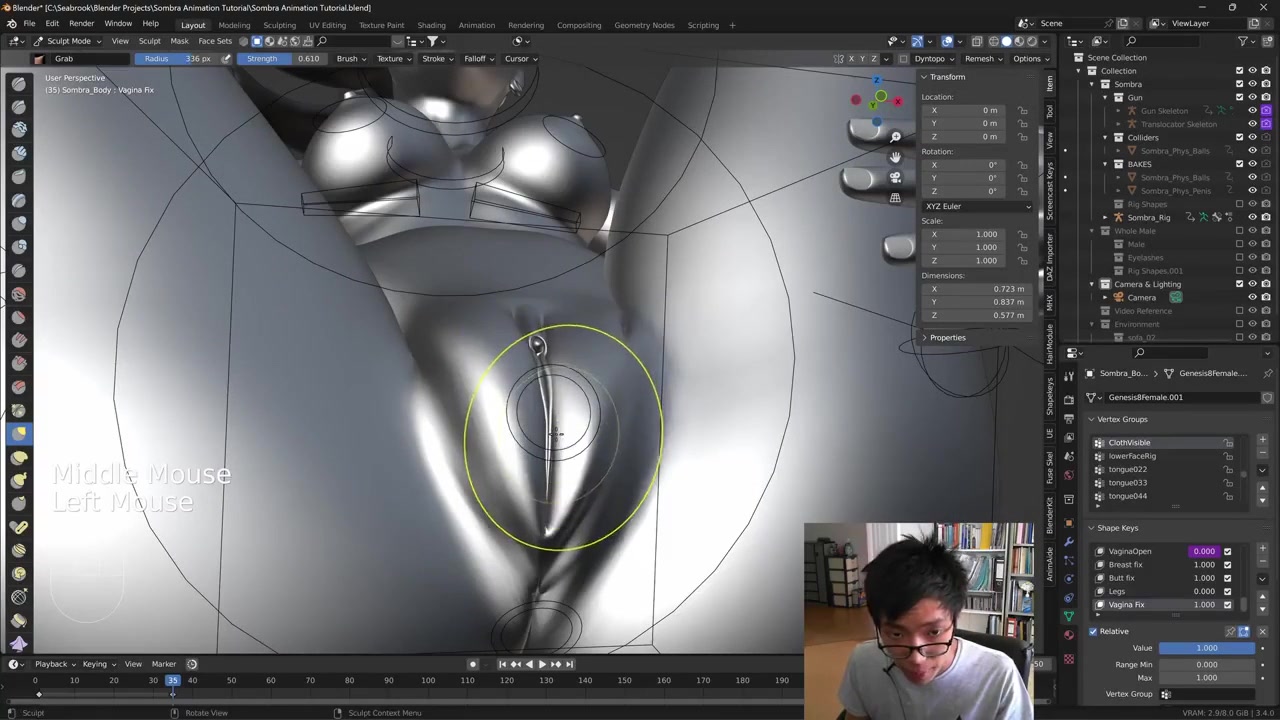Click the brush Strength slider
The image size is (1280, 720).
click(283, 58)
